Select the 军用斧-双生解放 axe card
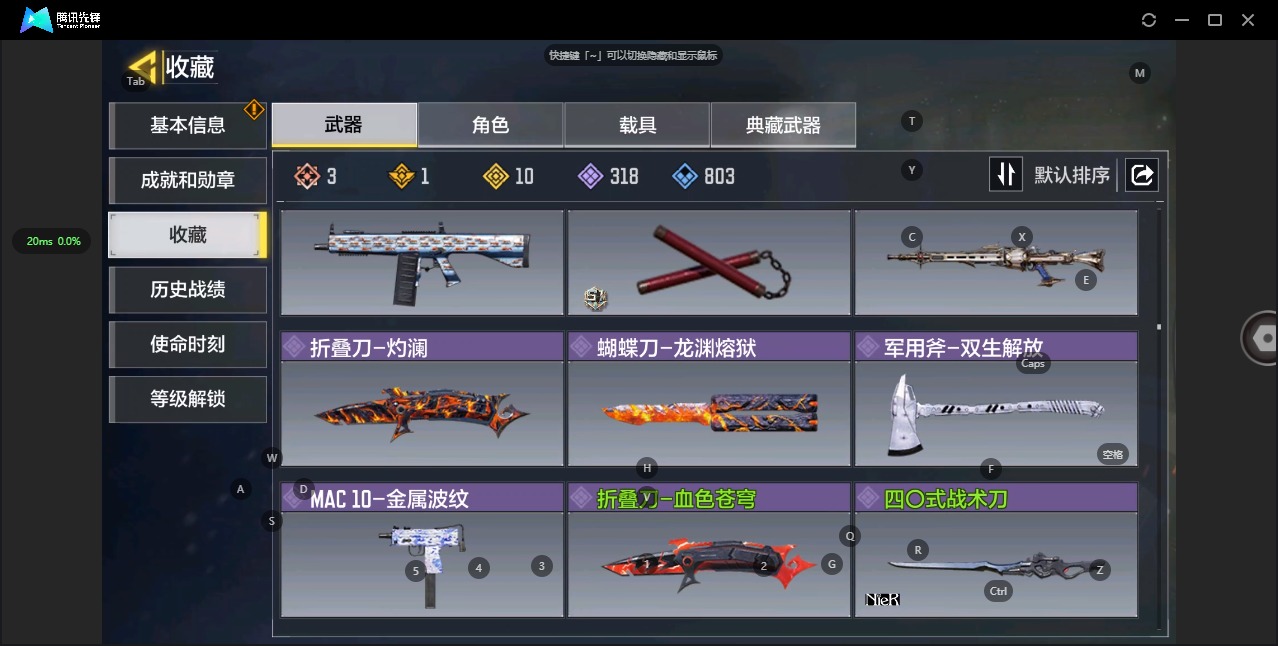 996,399
